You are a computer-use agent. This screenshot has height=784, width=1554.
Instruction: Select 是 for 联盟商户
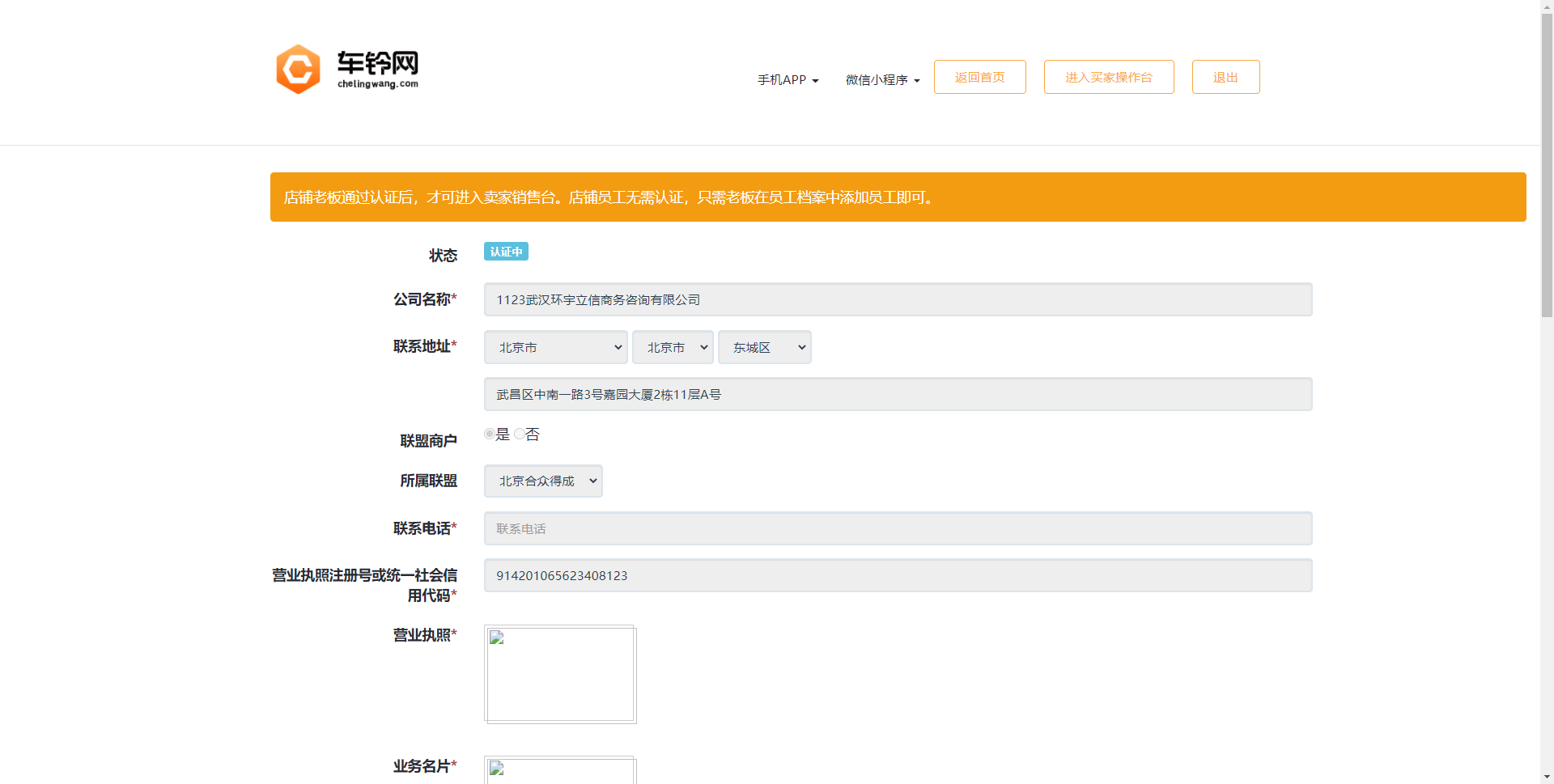(490, 434)
